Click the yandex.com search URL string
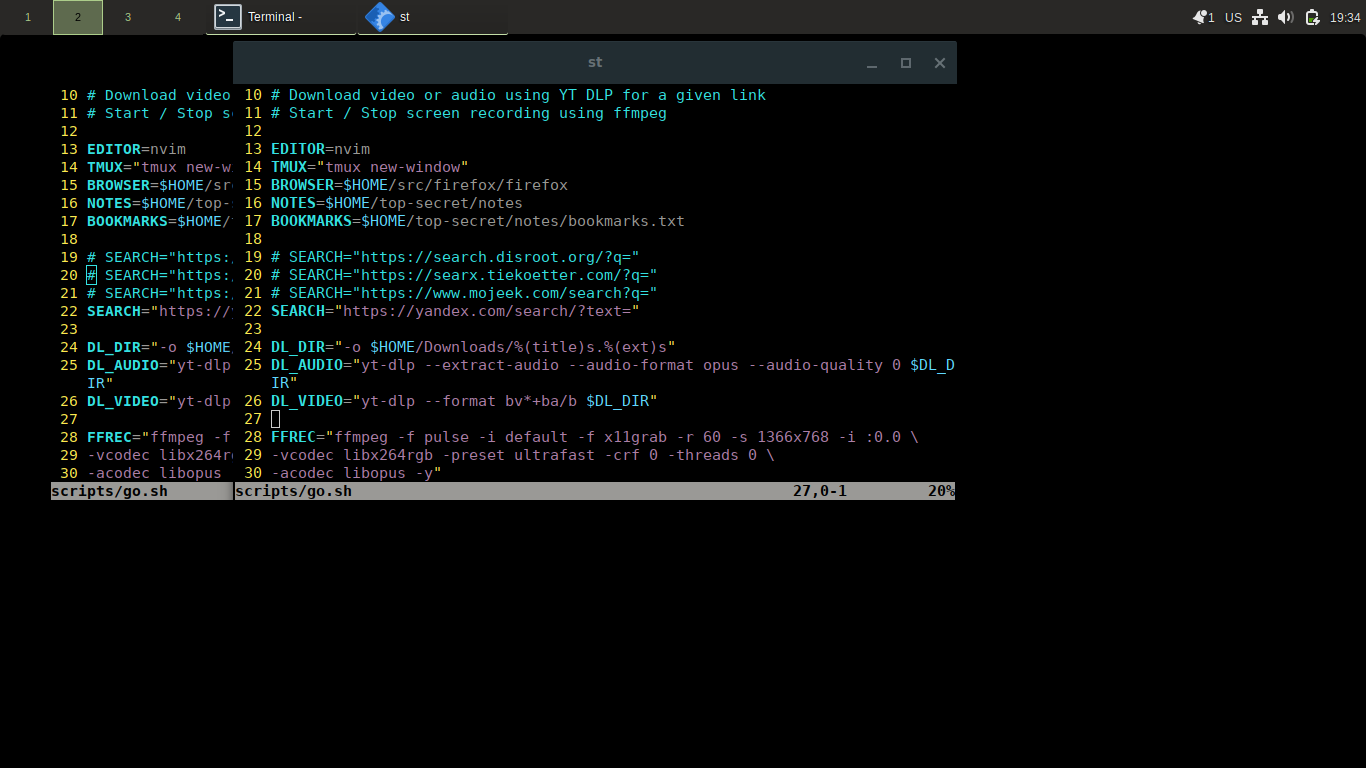1366x768 pixels. click(489, 311)
